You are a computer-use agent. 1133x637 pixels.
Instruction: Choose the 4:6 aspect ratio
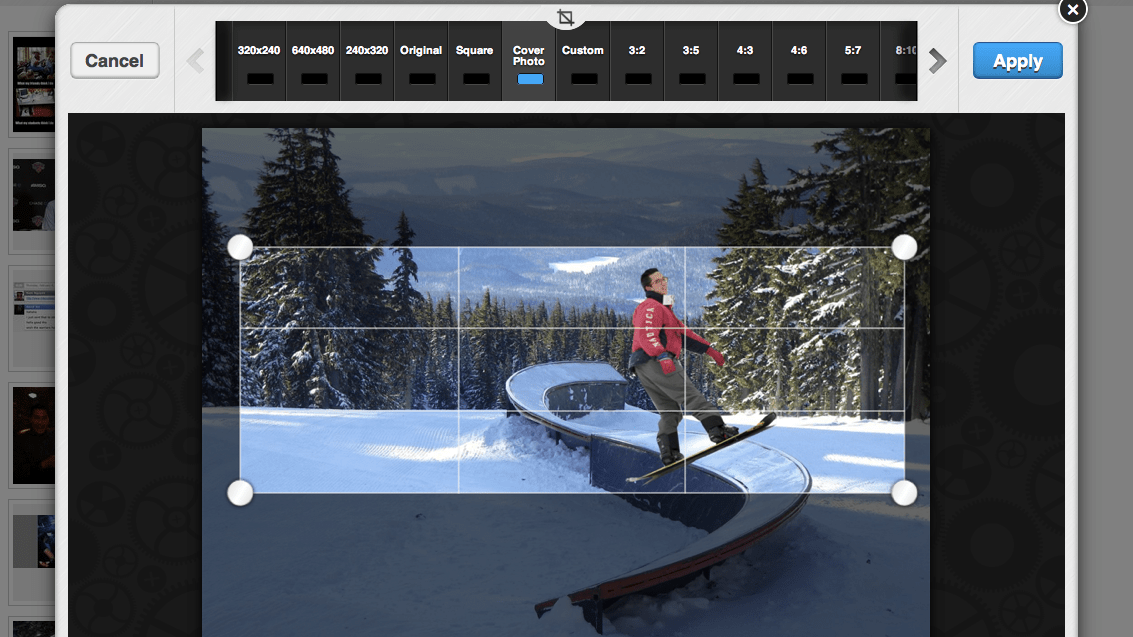(x=799, y=62)
